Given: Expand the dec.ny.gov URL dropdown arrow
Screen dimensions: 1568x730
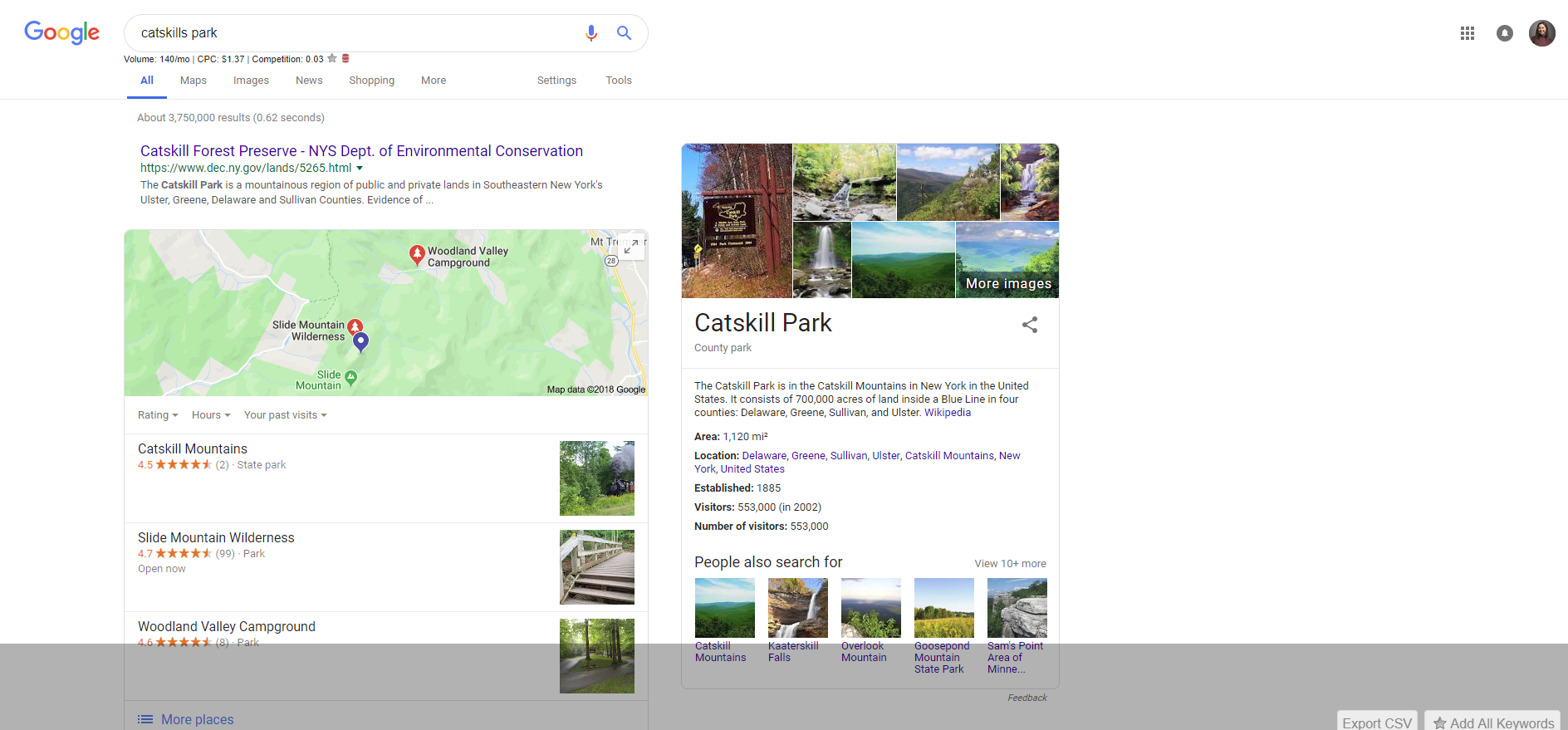Looking at the screenshot, I should 360,169.
